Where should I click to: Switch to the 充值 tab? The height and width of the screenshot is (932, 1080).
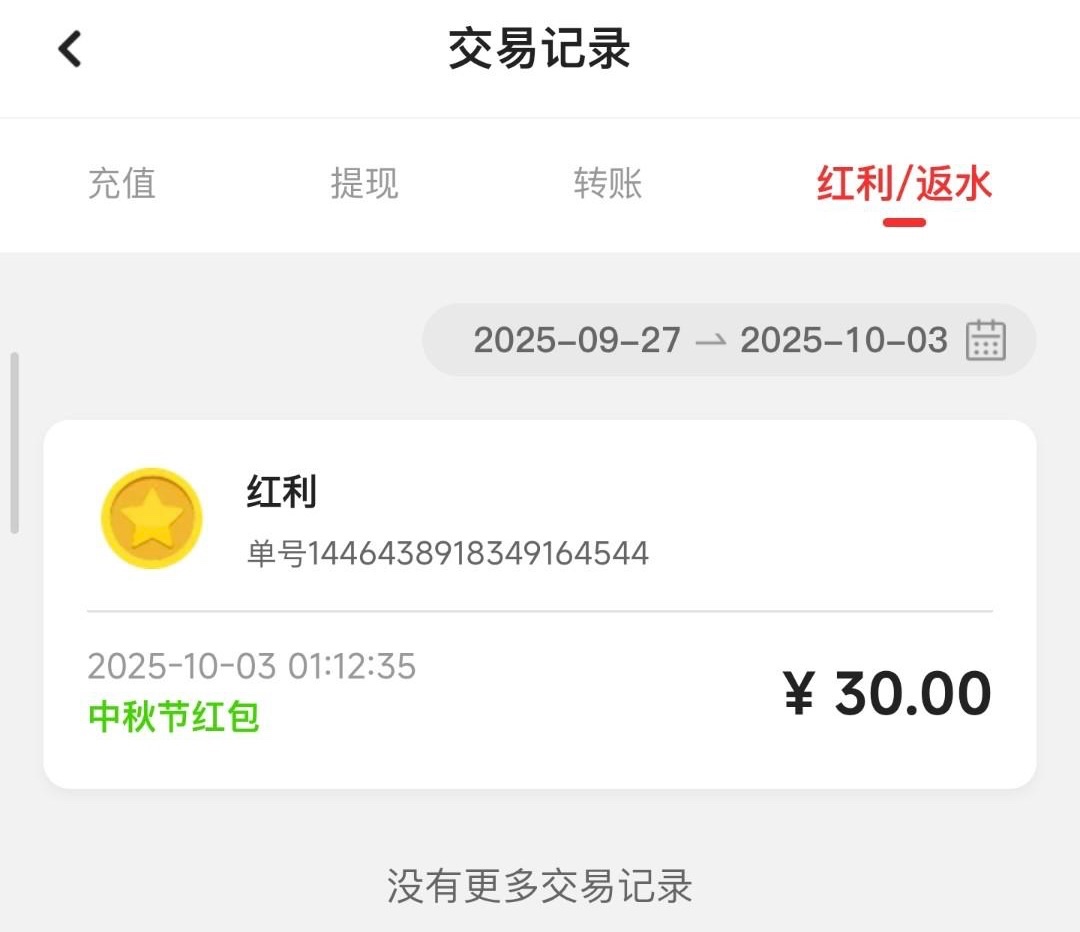[122, 184]
